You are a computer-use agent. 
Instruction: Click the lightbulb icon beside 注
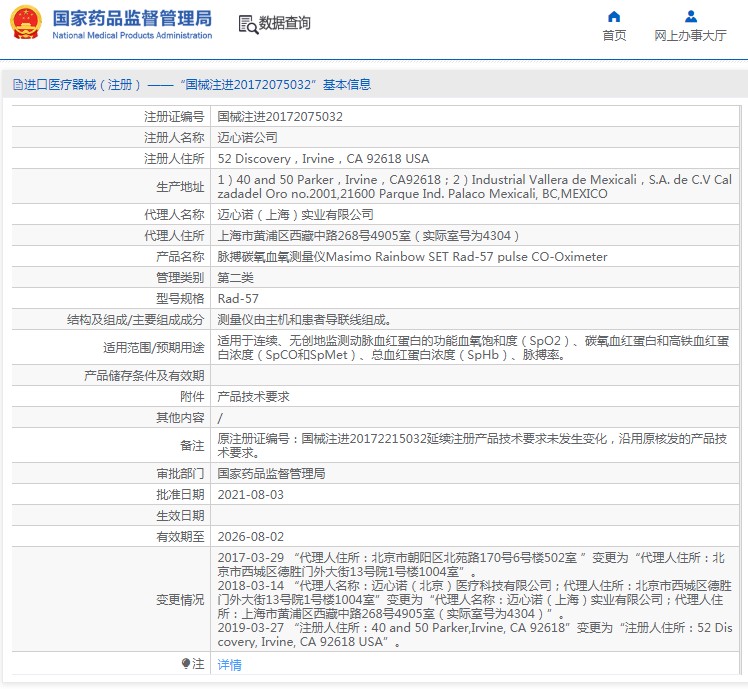coord(186,663)
